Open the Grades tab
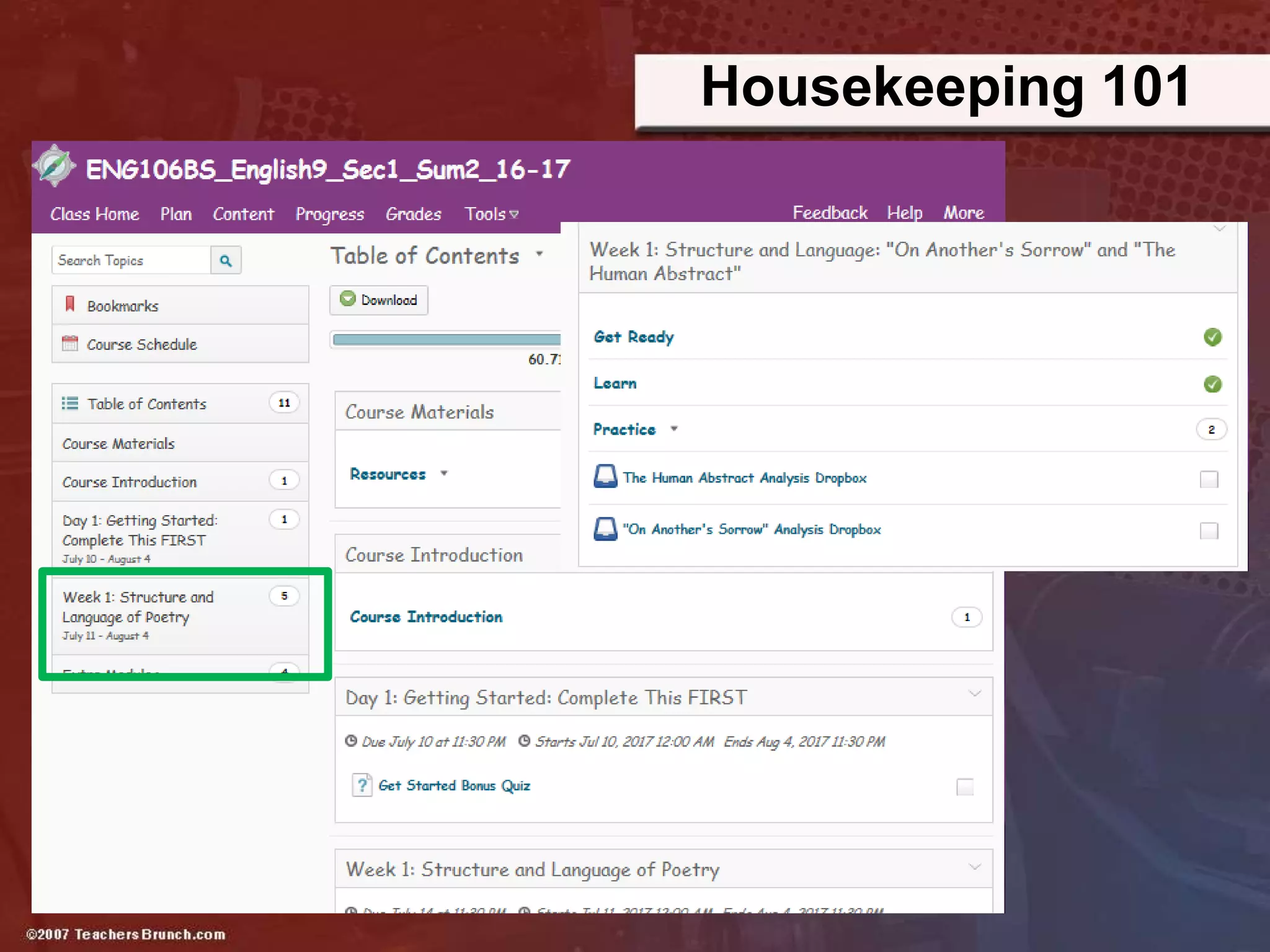 413,214
